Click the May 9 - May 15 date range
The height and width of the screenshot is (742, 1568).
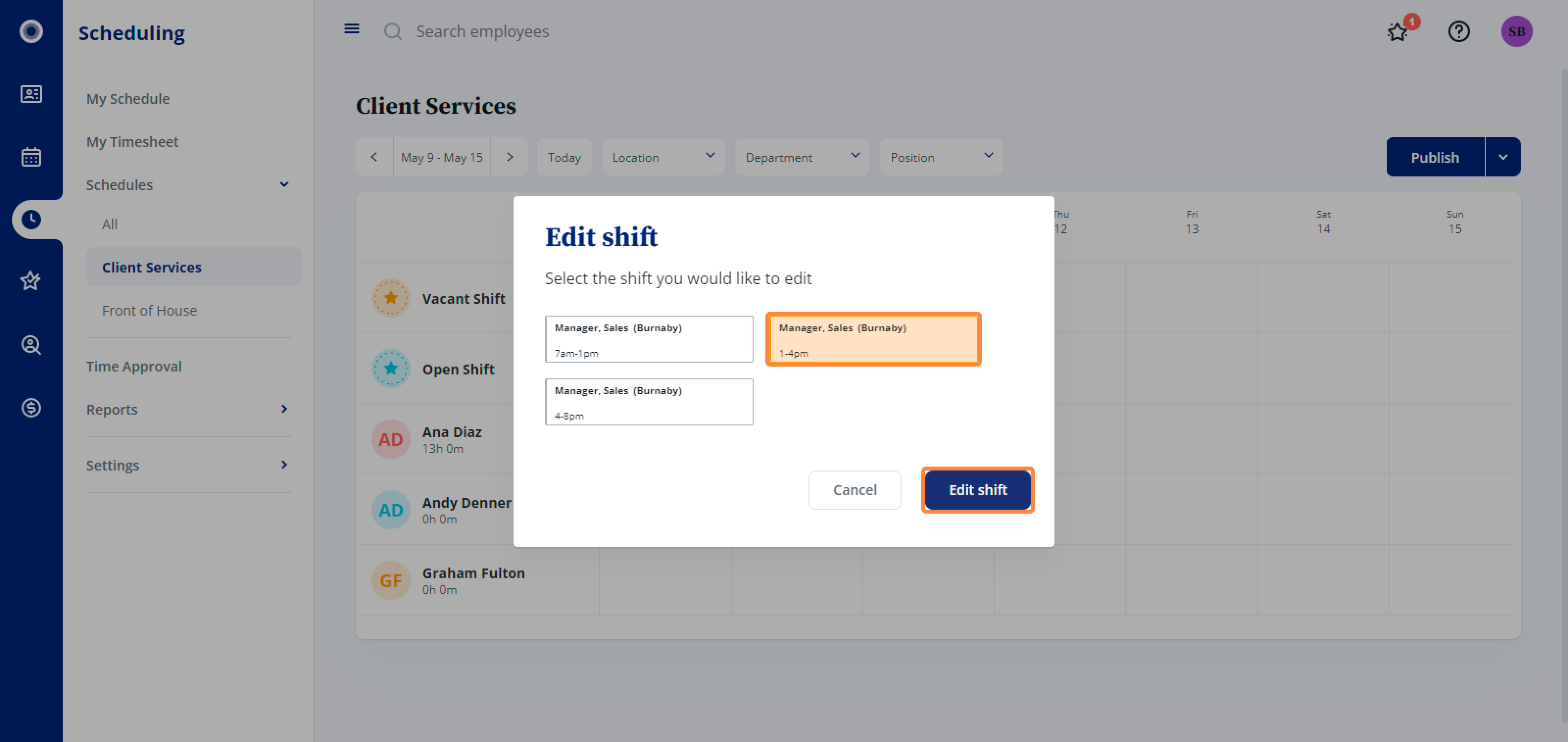coord(441,157)
